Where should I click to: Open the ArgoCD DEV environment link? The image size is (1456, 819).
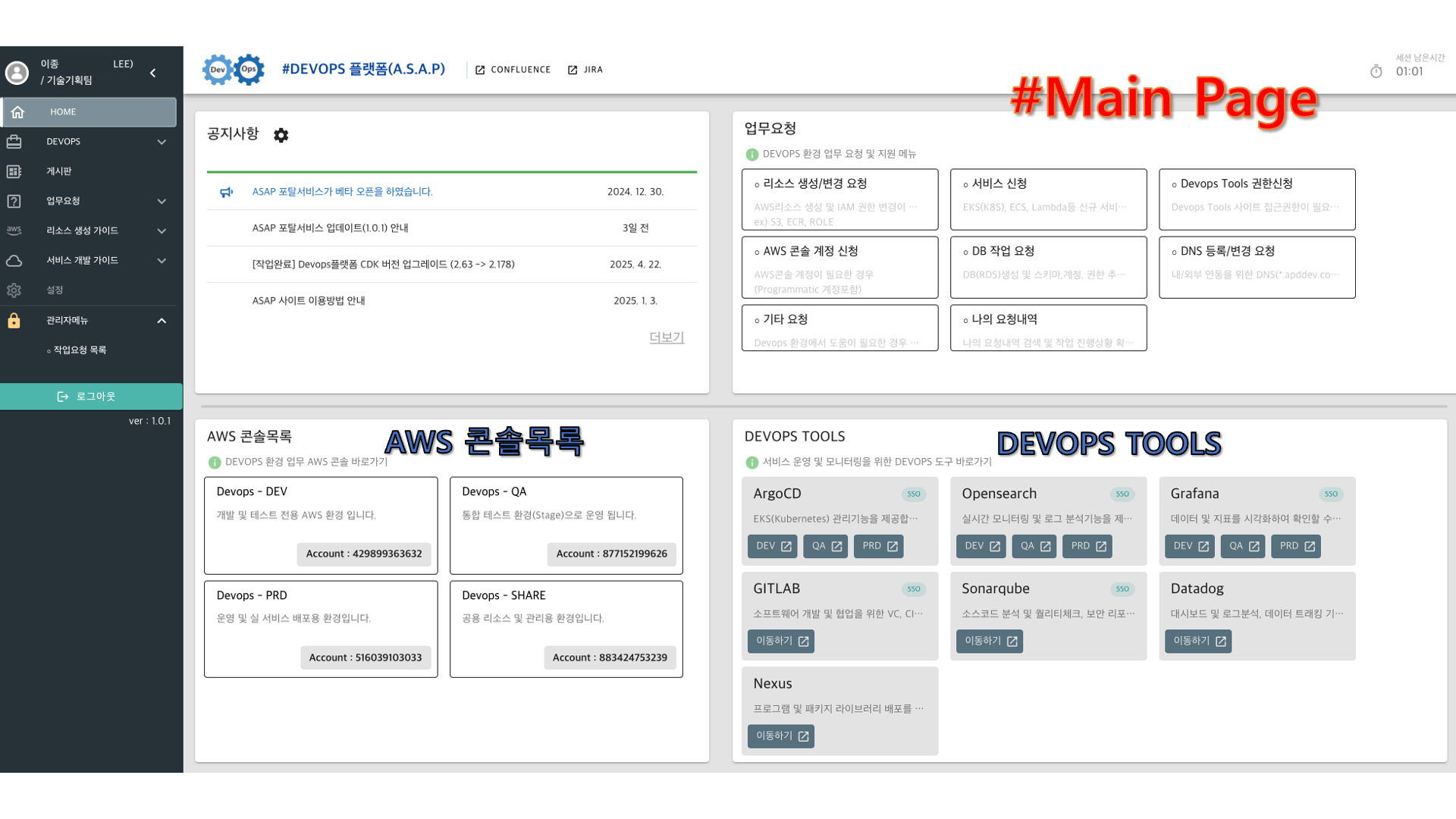tap(772, 546)
